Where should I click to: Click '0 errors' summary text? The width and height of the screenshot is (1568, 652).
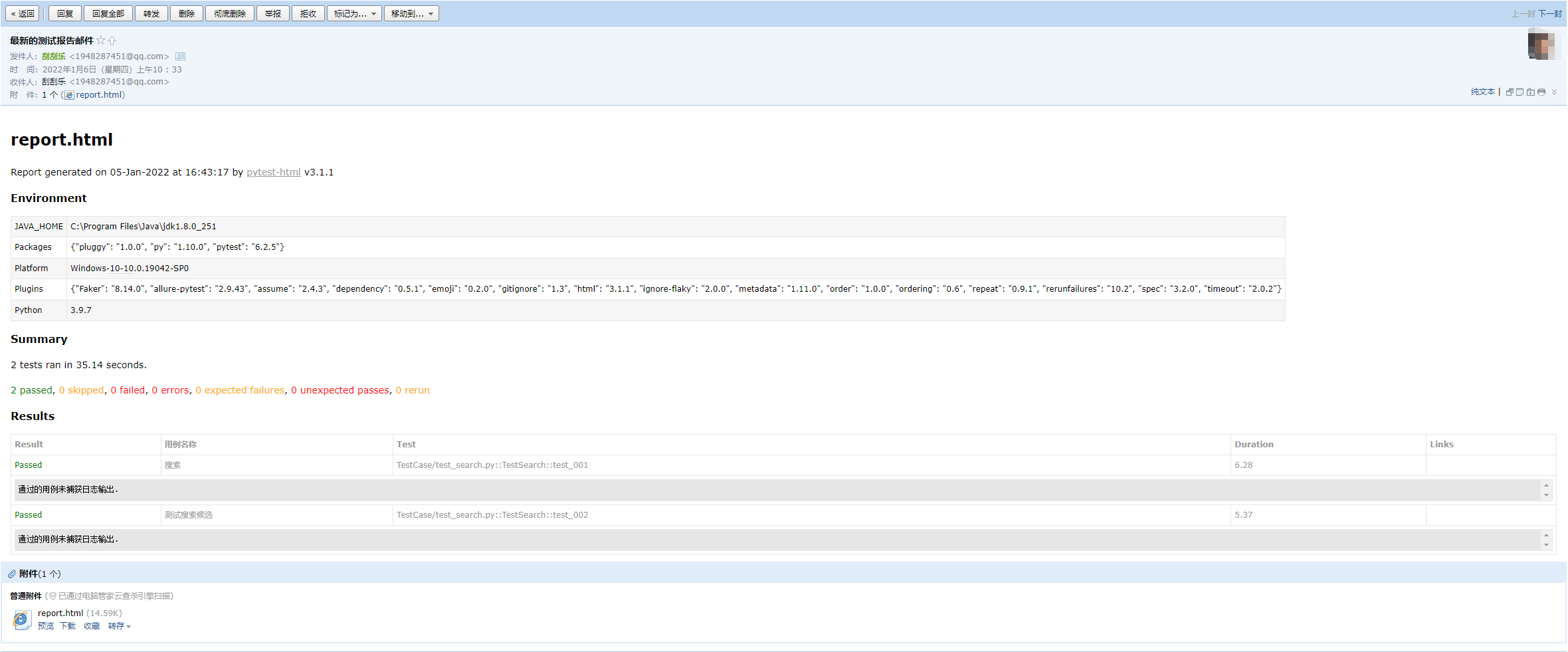click(171, 390)
